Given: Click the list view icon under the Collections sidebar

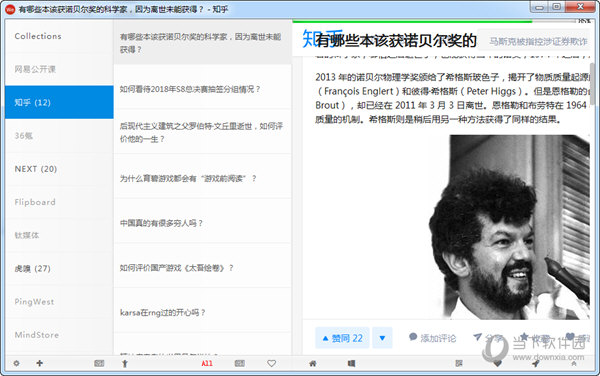Looking at the screenshot, I should click(99, 363).
